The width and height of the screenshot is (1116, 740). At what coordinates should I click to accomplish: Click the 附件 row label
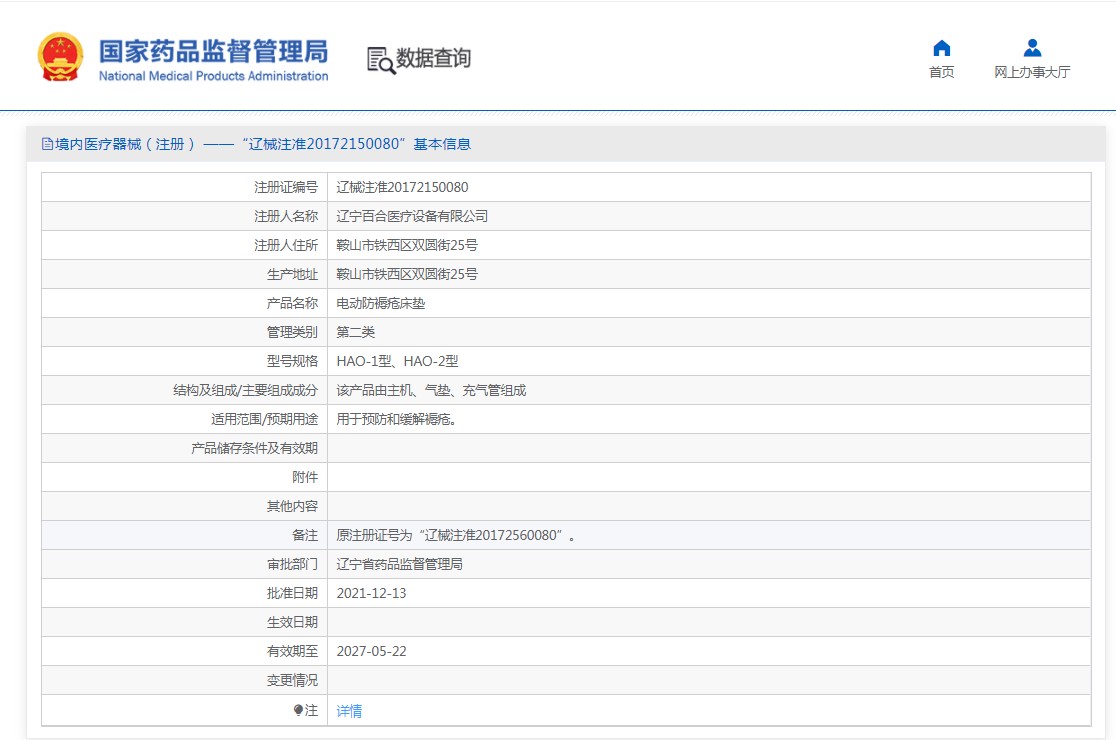(x=305, y=477)
